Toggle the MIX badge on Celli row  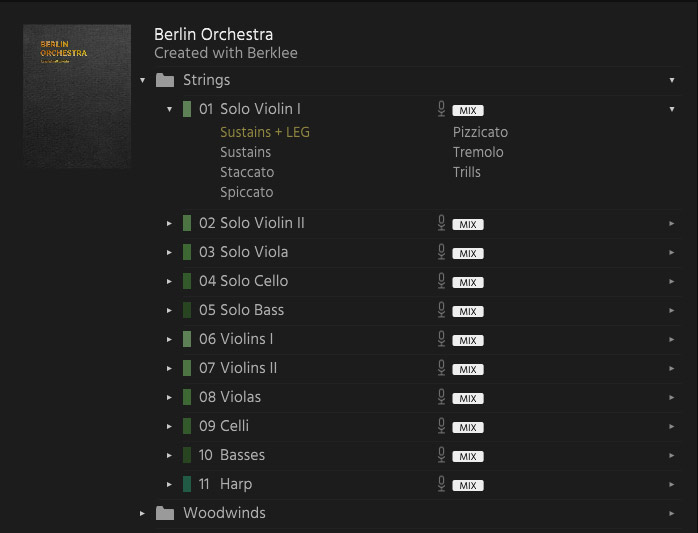pyautogui.click(x=467, y=428)
